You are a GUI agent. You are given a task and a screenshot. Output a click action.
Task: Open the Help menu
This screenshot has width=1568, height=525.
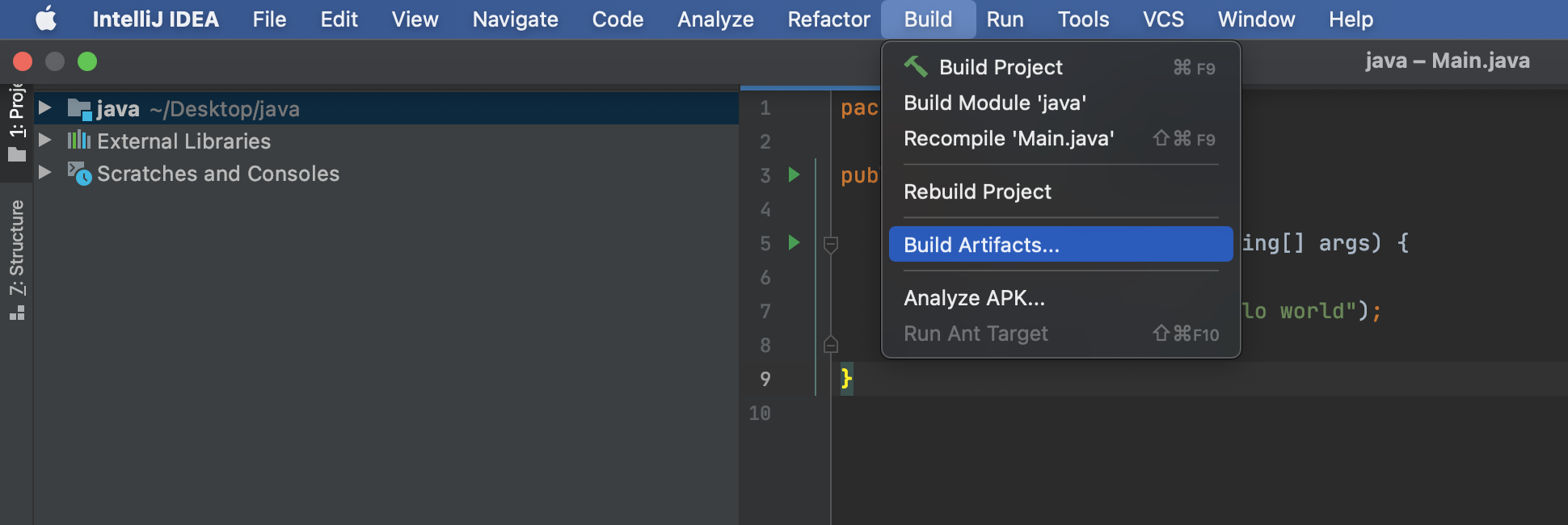pyautogui.click(x=1351, y=19)
